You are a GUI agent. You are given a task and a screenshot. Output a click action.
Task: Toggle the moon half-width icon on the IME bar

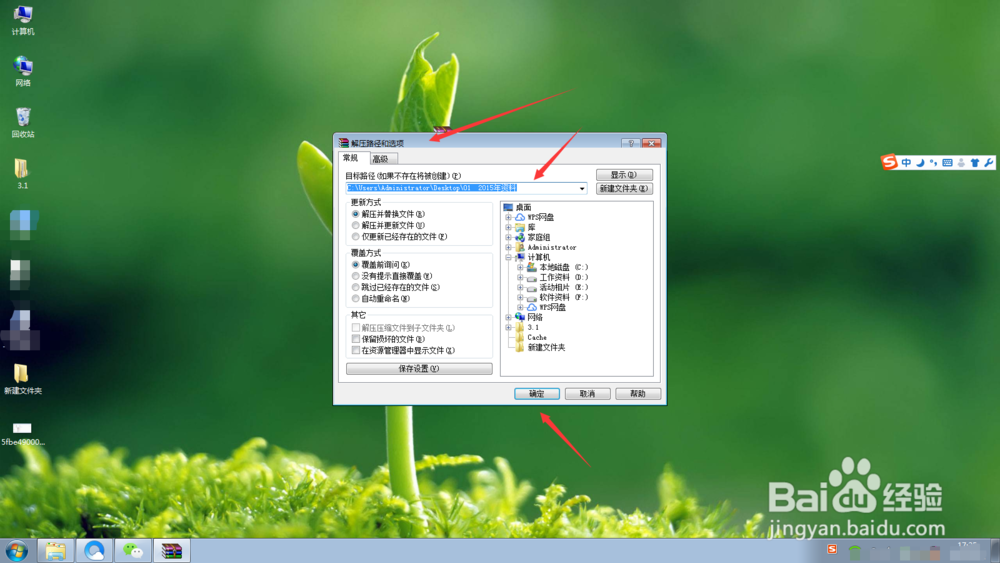pos(920,163)
